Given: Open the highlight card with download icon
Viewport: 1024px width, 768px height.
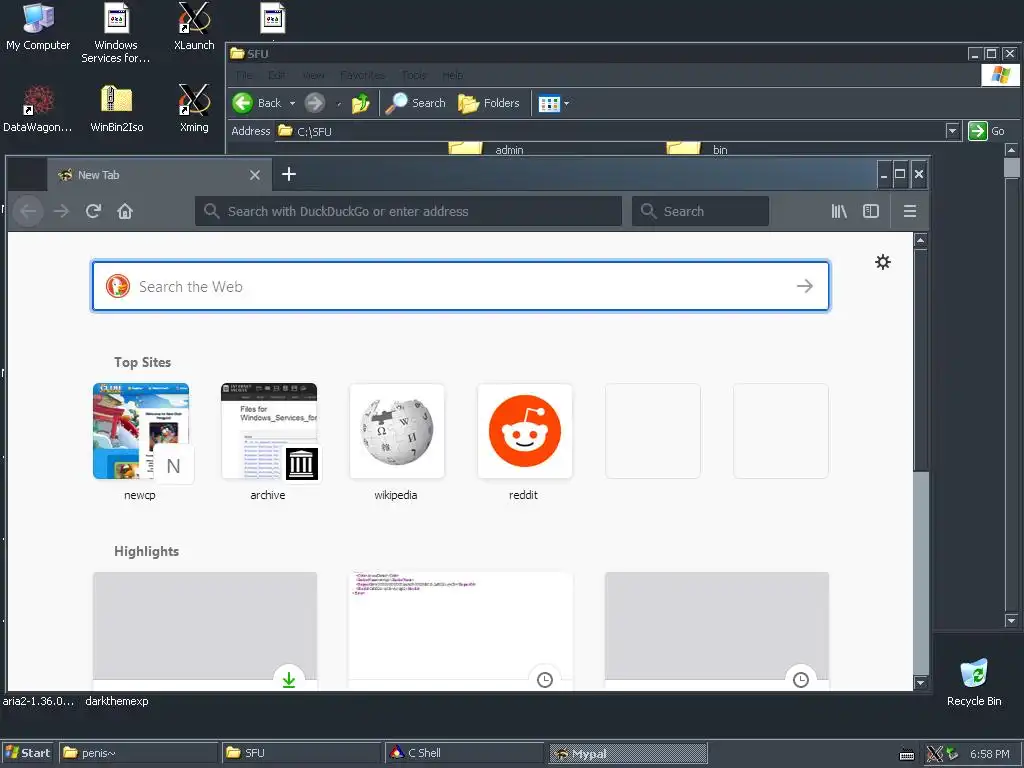Looking at the screenshot, I should coord(205,631).
